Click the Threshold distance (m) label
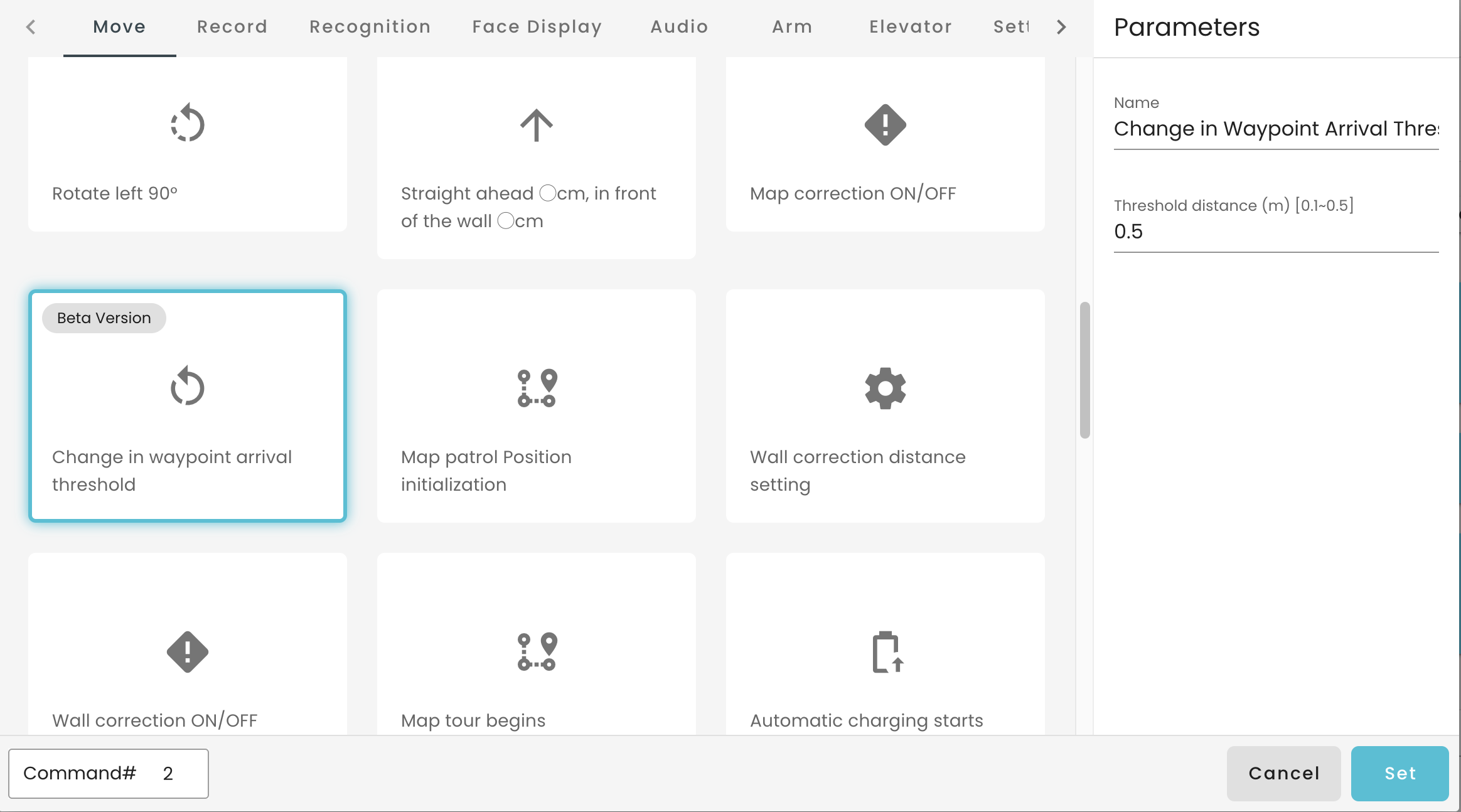Viewport: 1461px width, 812px height. point(1234,205)
